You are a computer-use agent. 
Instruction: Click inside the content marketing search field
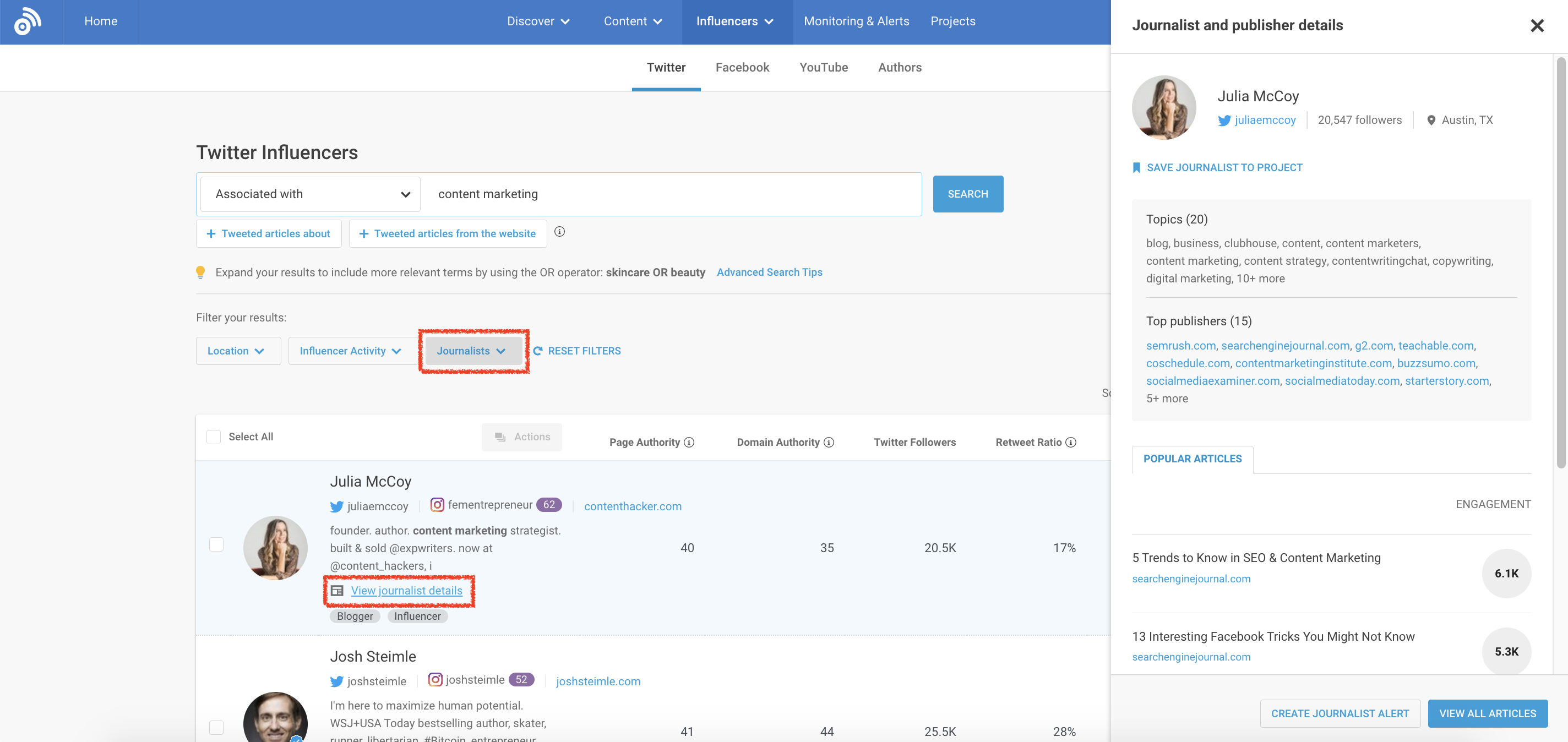tap(669, 194)
